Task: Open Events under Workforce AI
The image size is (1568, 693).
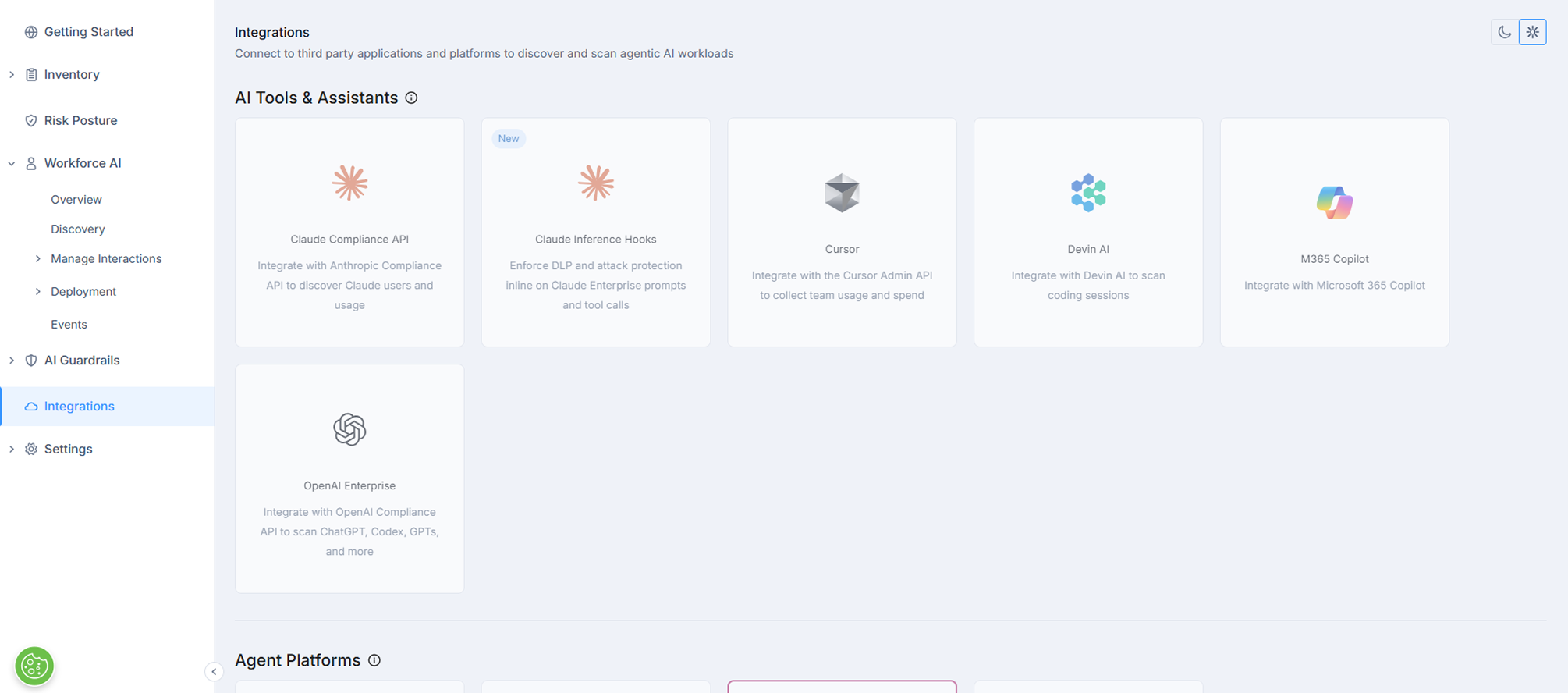Action: (69, 325)
